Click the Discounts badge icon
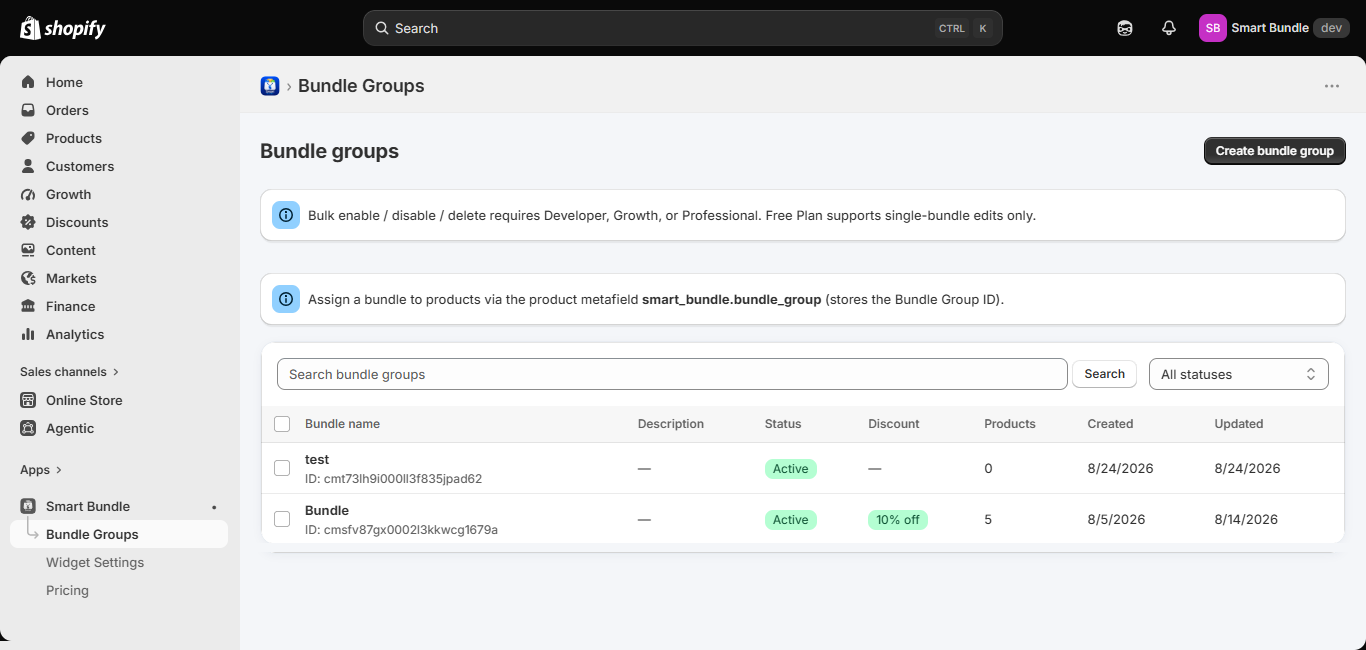This screenshot has width=1366, height=650. (28, 222)
